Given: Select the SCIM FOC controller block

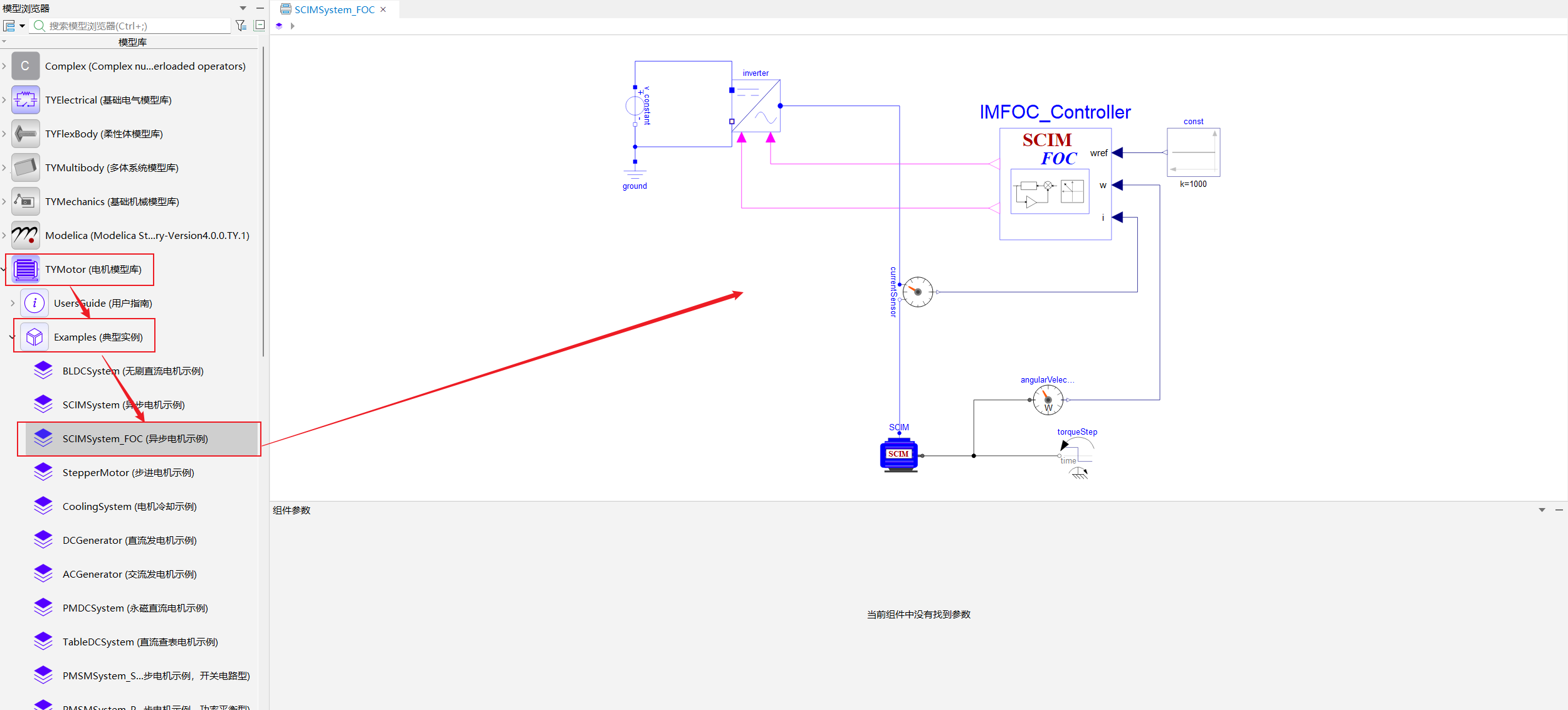Looking at the screenshot, I should point(1055,184).
